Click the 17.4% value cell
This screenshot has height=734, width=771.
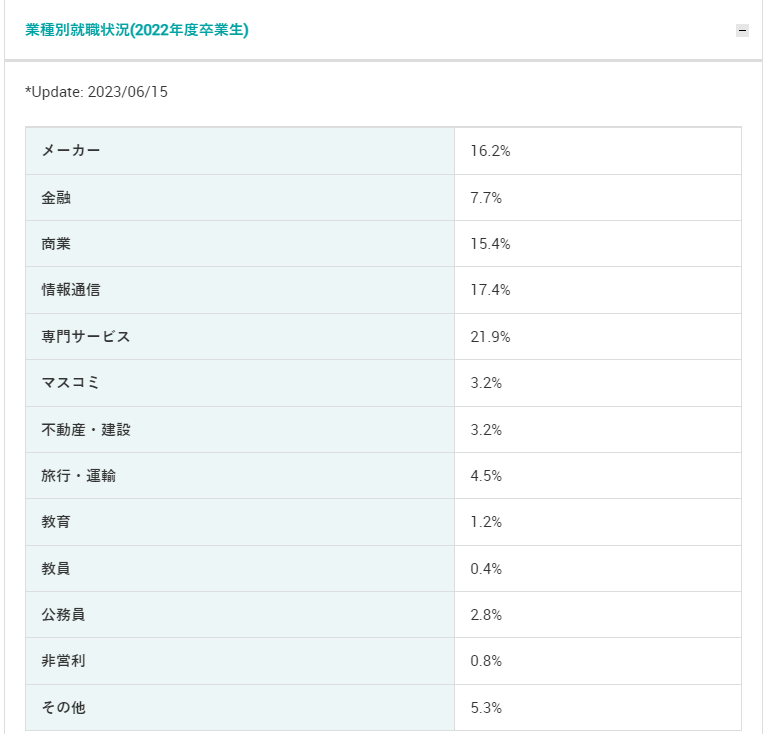598,290
